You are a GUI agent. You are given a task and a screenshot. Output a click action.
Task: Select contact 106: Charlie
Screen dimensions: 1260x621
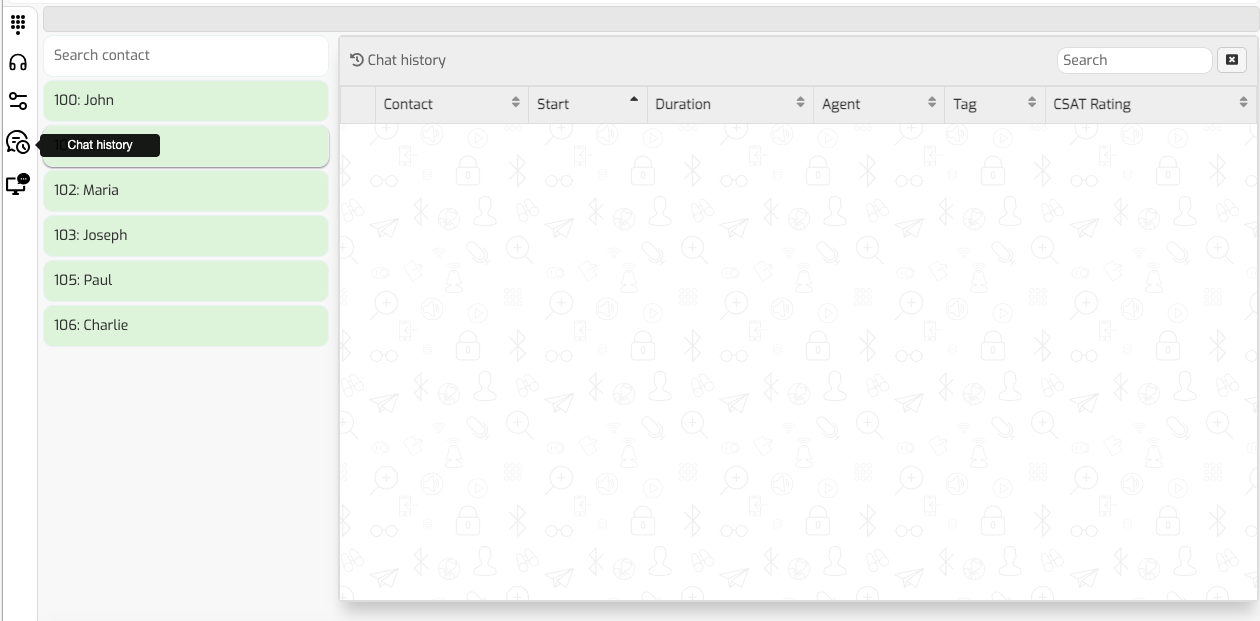coord(186,326)
